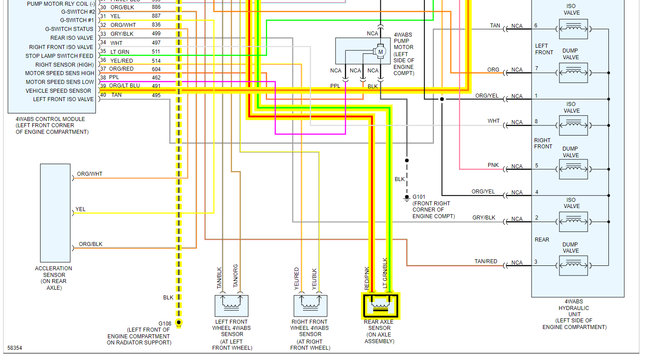Image resolution: width=650 pixels, height=363 pixels.
Task: Click pin 35 'LT GRN' wire label
Action: 120,52
